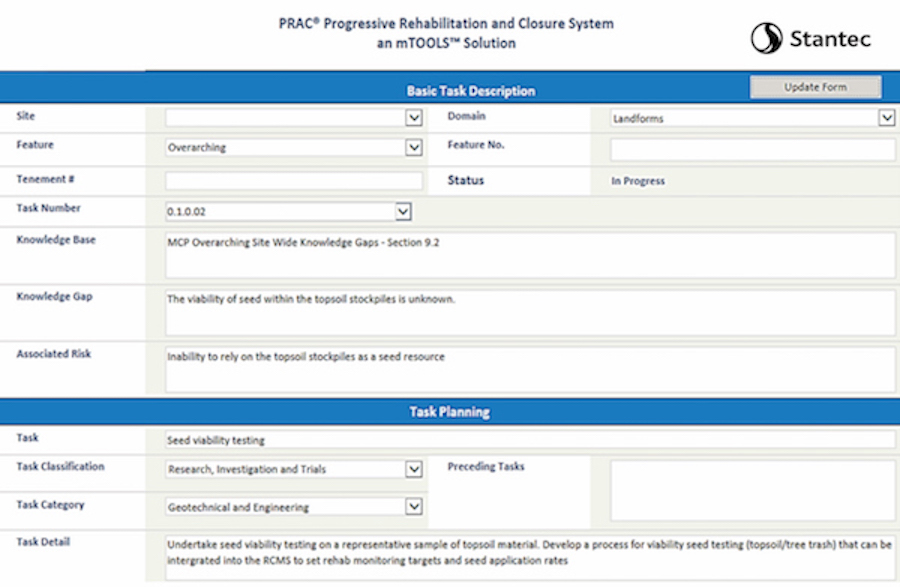The image size is (900, 587).
Task: Click the Stantec logo icon
Action: [767, 39]
